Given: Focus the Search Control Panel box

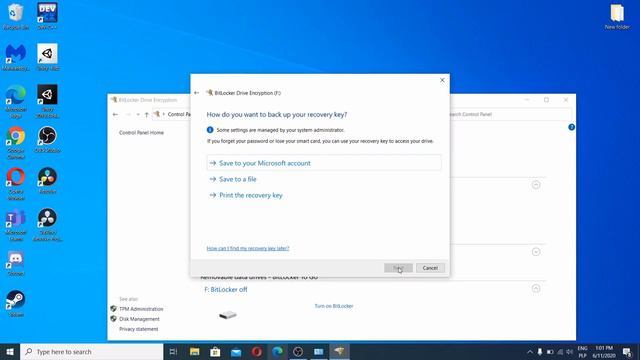Looking at the screenshot, I should [x=510, y=114].
